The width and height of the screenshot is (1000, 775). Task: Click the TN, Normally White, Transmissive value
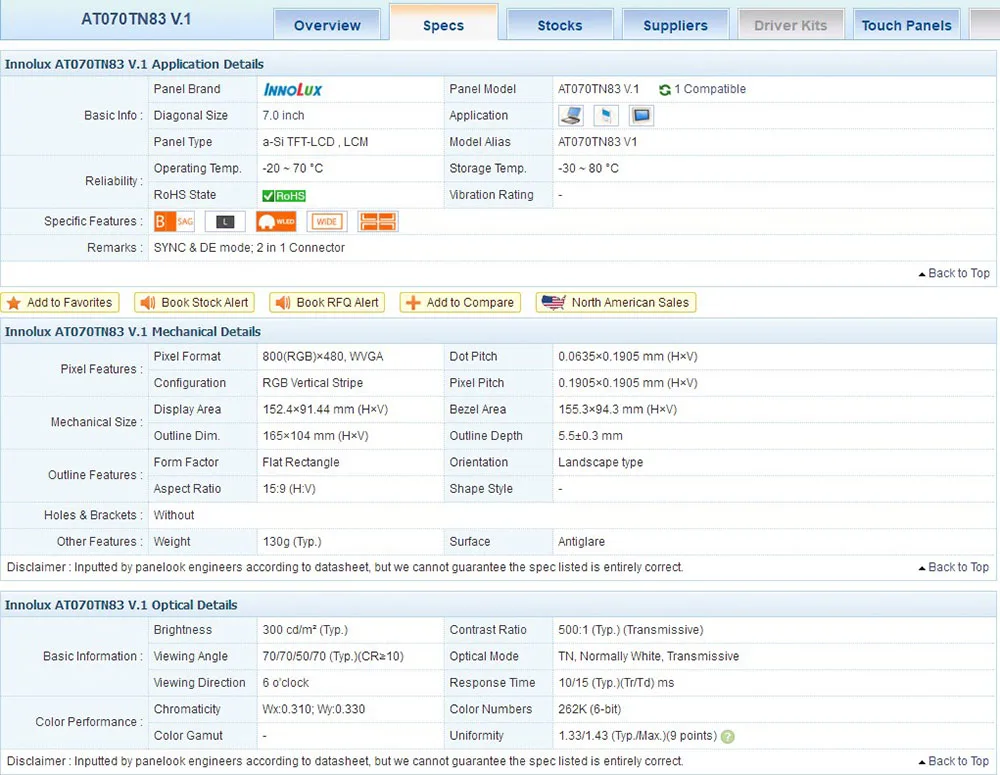649,656
